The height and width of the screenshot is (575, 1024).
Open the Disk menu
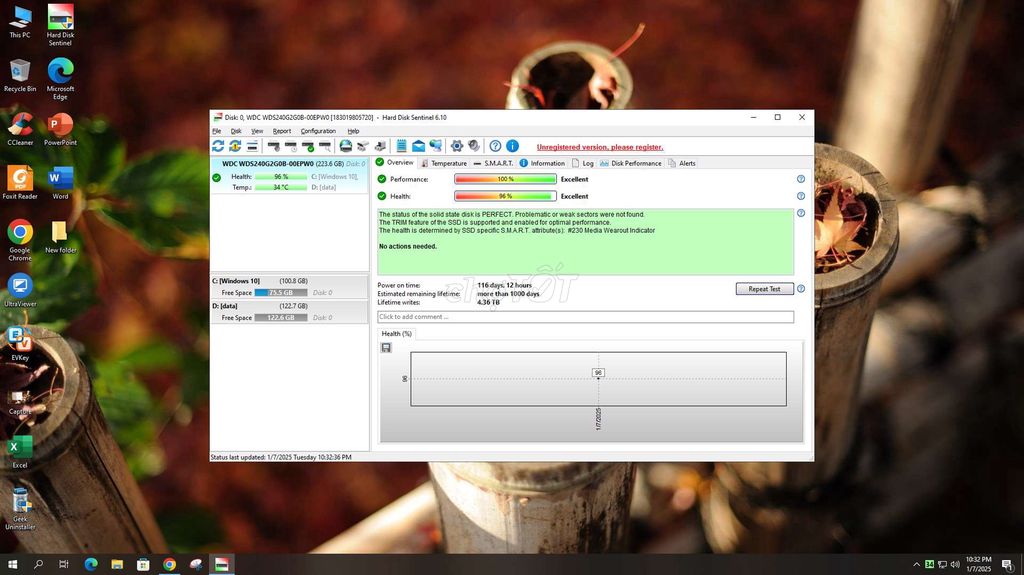(x=236, y=131)
